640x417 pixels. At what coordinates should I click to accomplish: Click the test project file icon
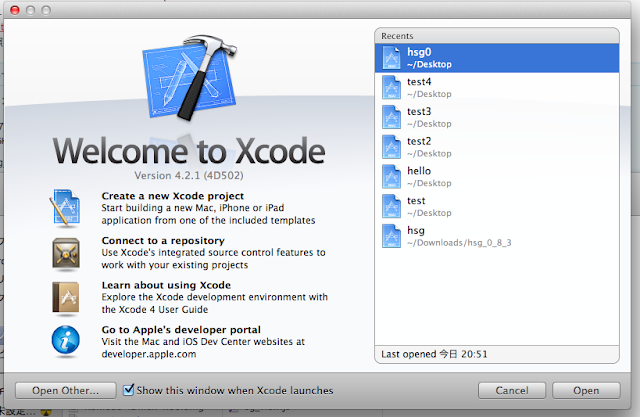click(x=391, y=206)
